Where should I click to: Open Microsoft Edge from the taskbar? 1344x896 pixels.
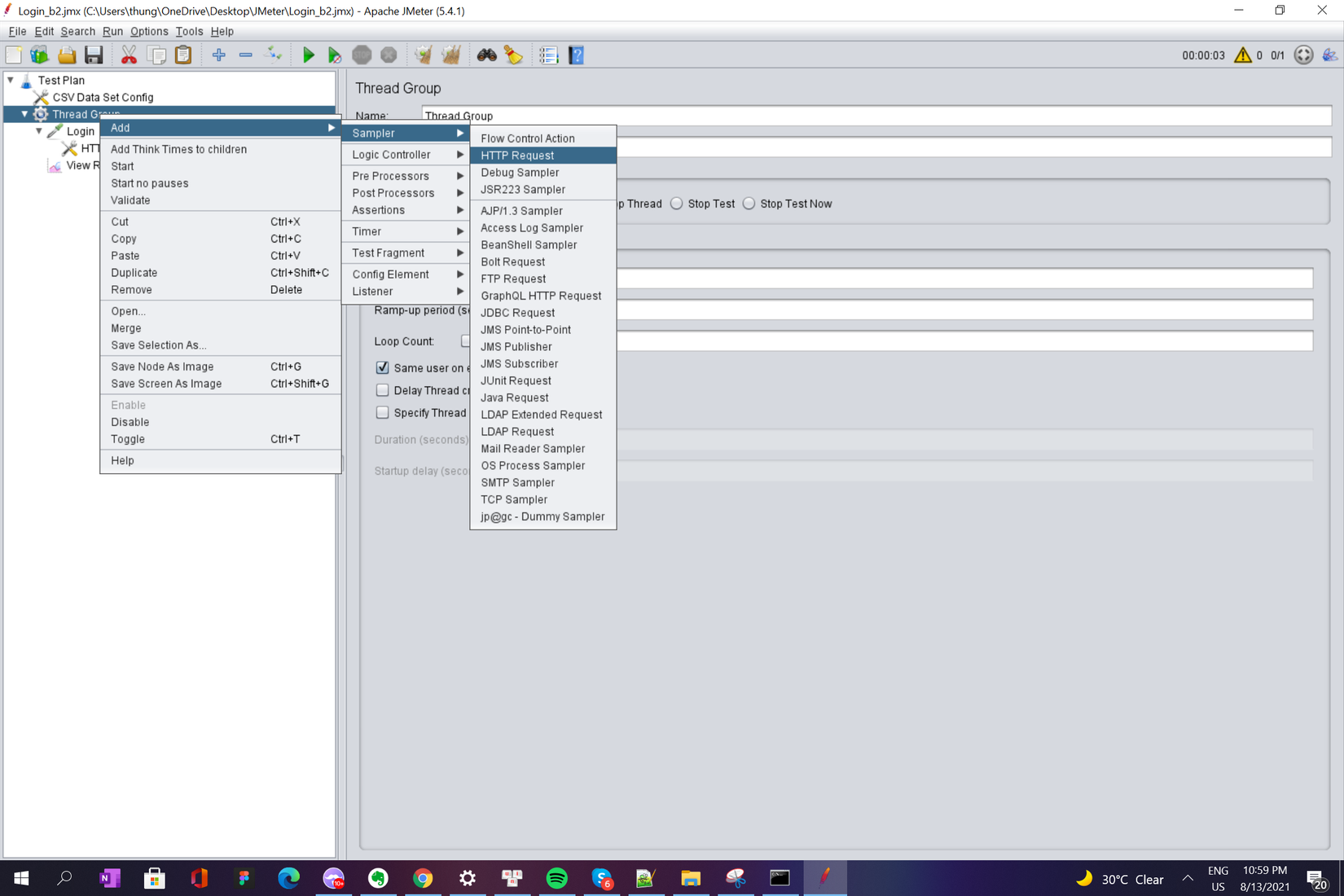[x=288, y=878]
